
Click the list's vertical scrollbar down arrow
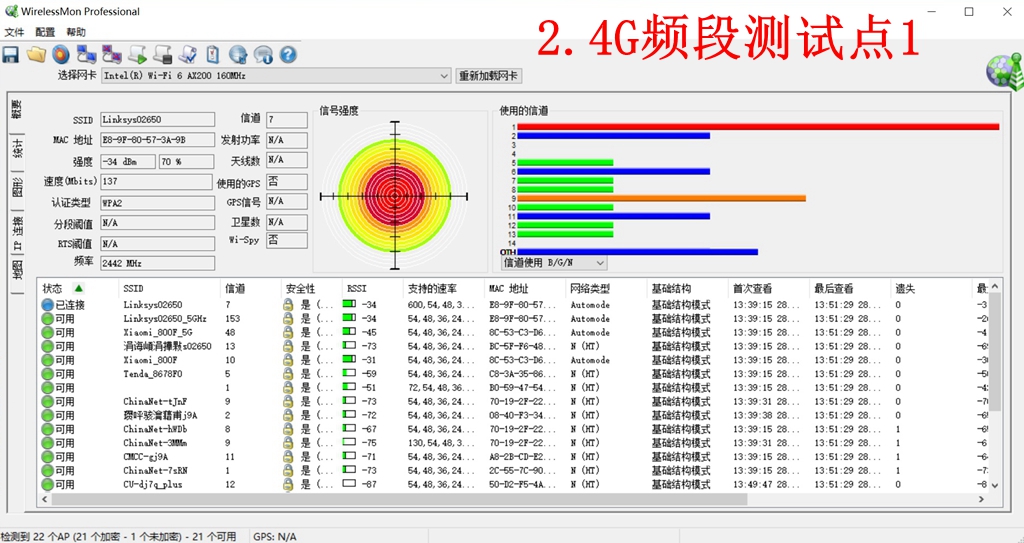(x=995, y=485)
